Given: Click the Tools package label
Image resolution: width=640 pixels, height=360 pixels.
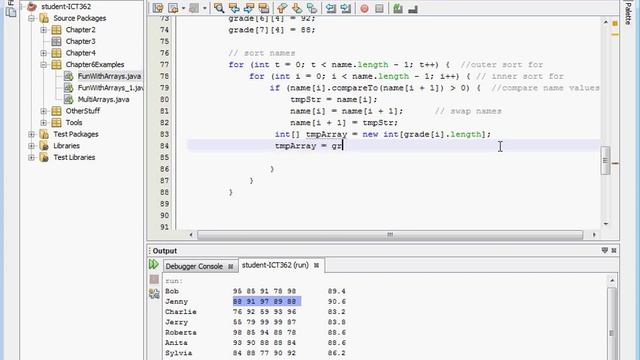Looking at the screenshot, I should (x=74, y=122).
